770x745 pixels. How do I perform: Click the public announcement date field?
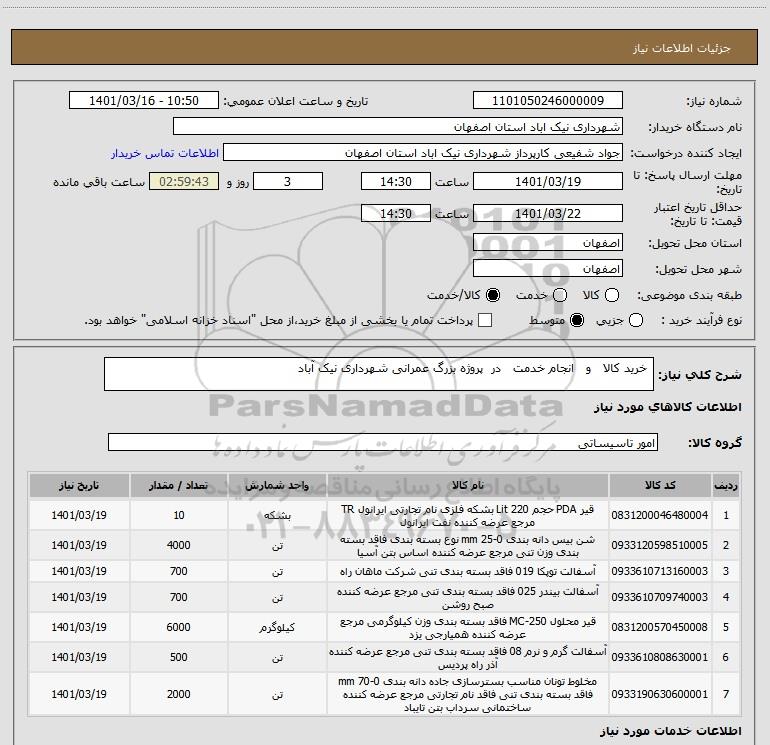(x=144, y=101)
